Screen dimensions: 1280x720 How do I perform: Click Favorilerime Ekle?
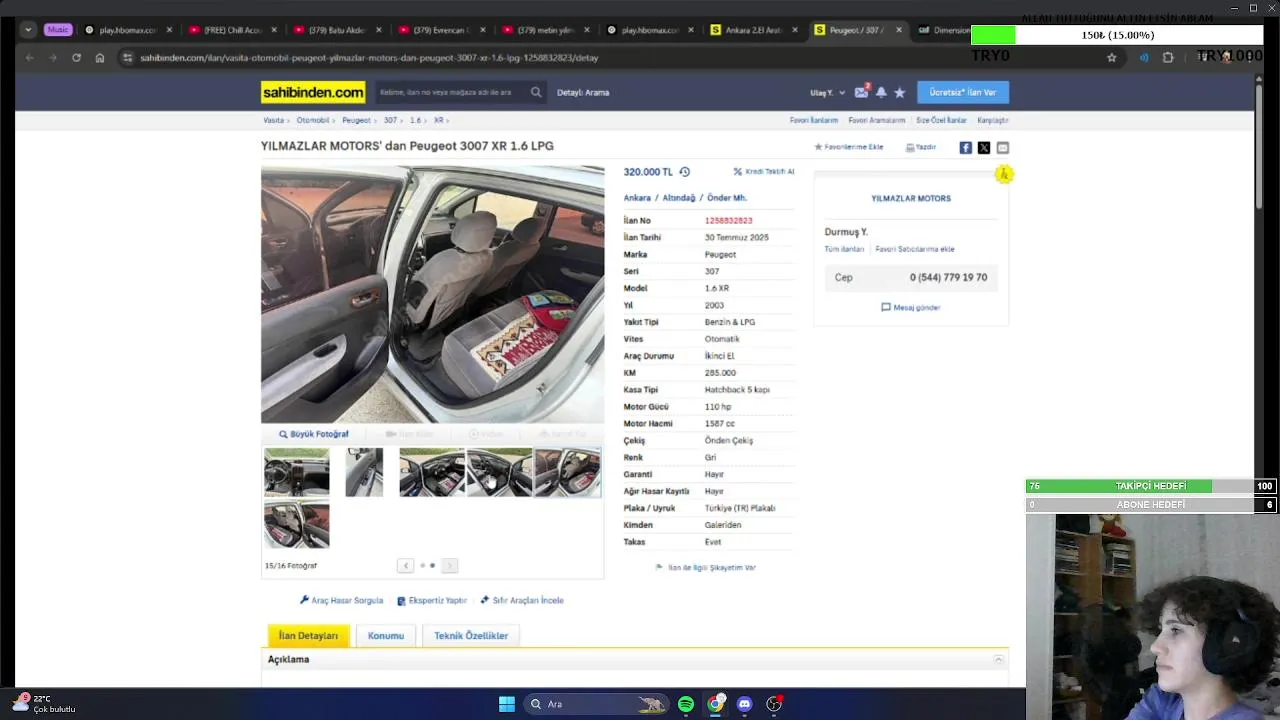(849, 147)
